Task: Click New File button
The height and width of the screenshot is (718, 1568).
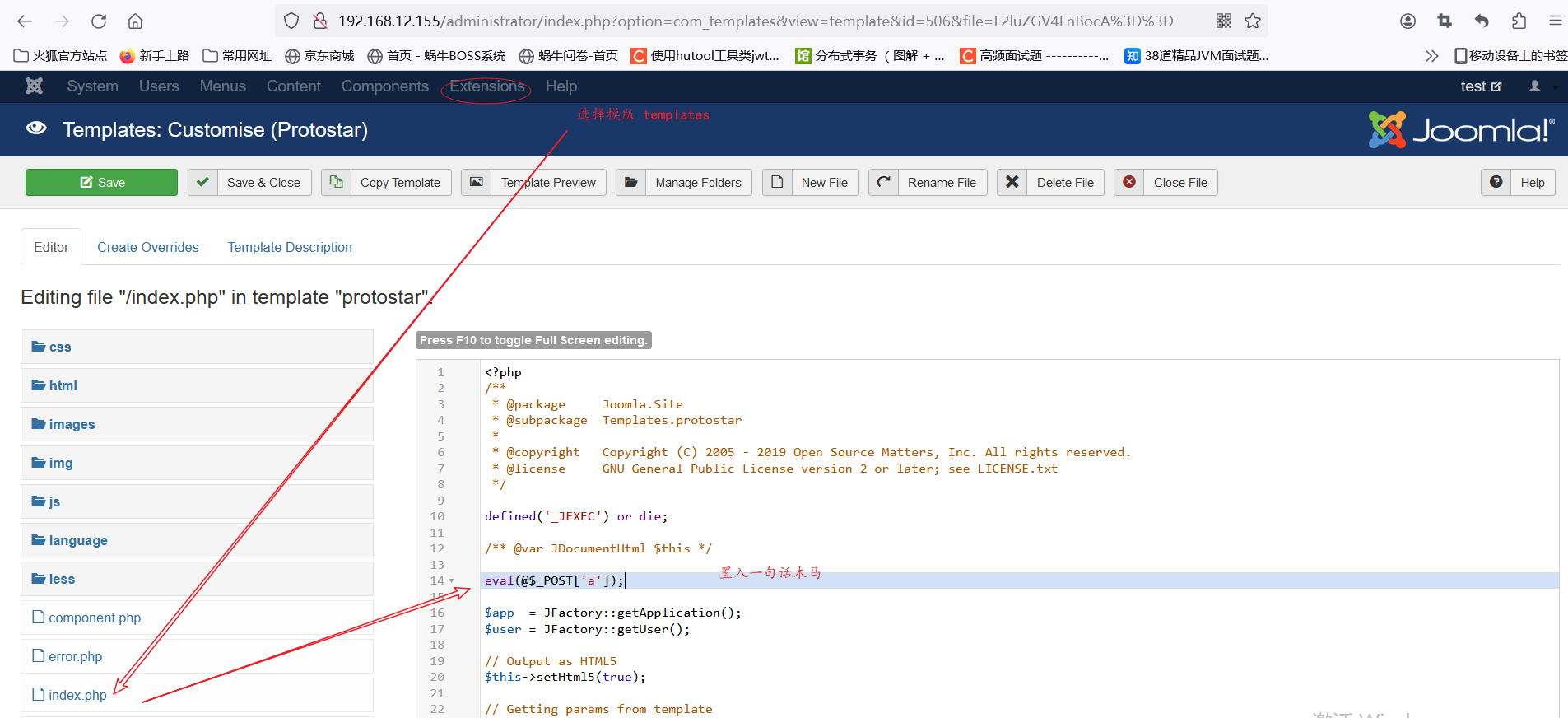Action: click(x=811, y=182)
